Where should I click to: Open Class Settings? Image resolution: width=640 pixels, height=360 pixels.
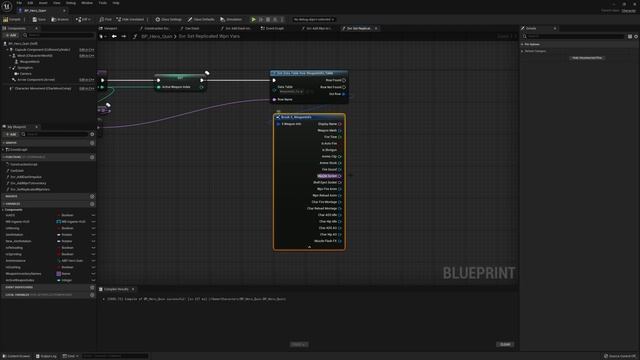(168, 19)
